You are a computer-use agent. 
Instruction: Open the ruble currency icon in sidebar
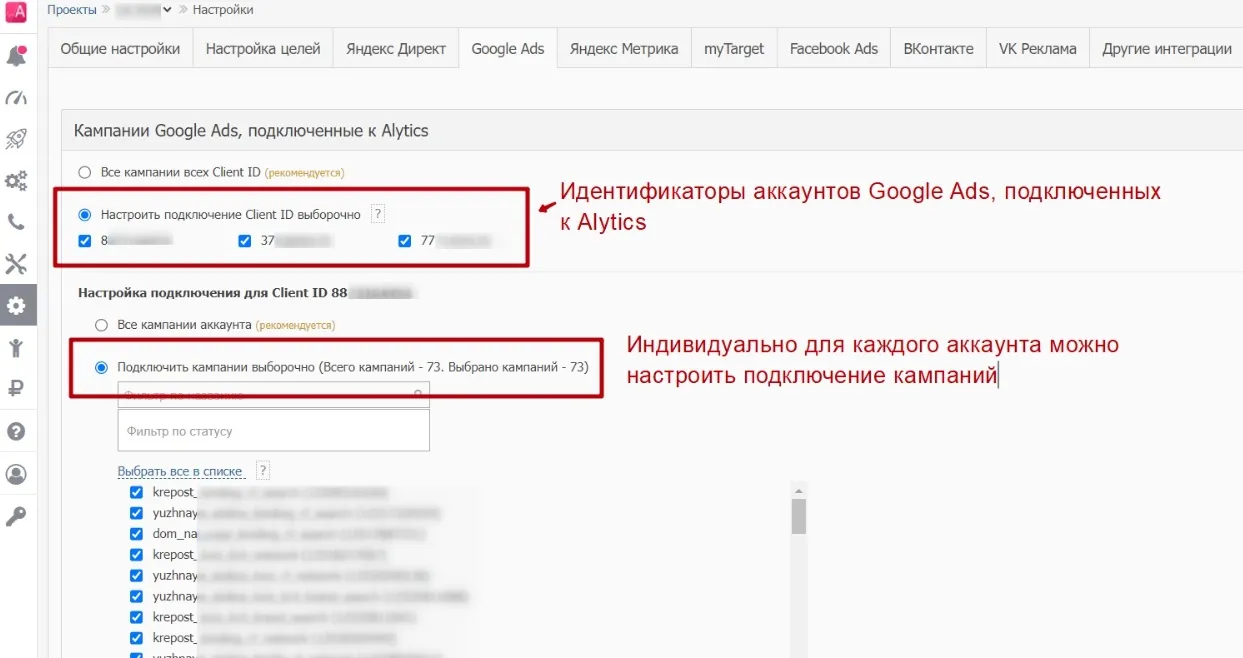pos(16,390)
